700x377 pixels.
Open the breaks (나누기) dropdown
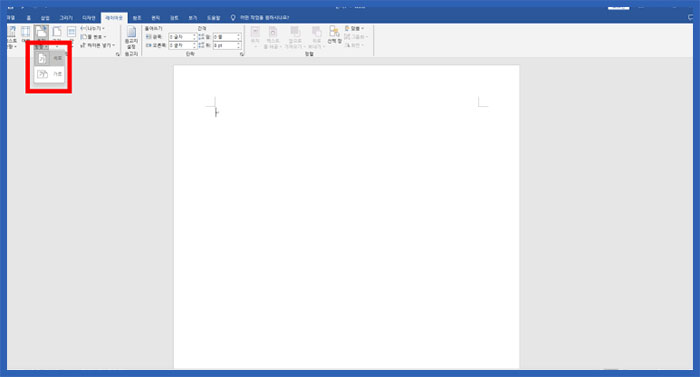93,29
